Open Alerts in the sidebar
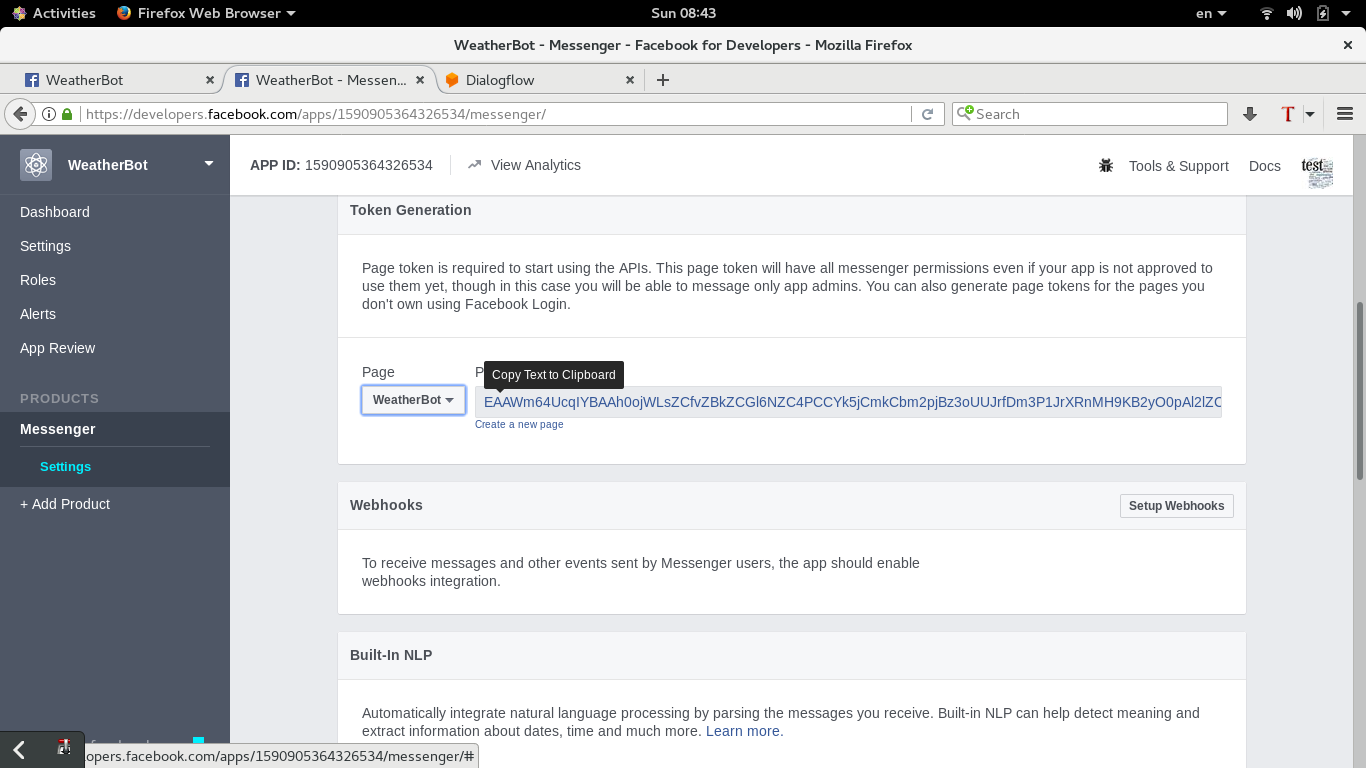The width and height of the screenshot is (1366, 768). [x=38, y=314]
